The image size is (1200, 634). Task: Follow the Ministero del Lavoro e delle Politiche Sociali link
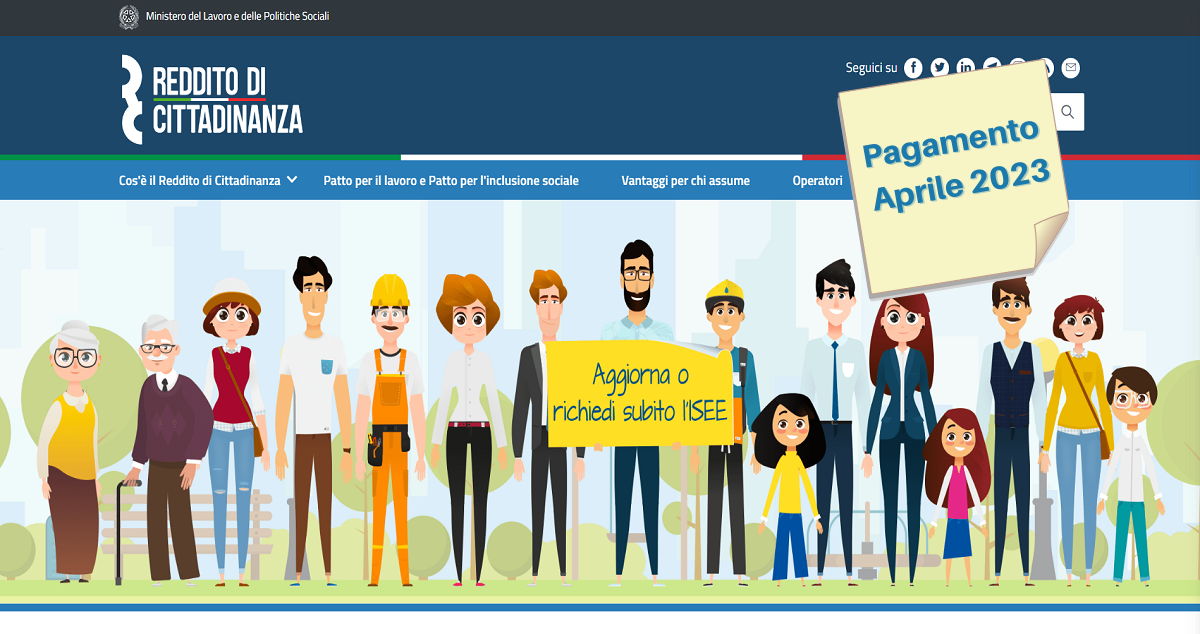tap(237, 17)
